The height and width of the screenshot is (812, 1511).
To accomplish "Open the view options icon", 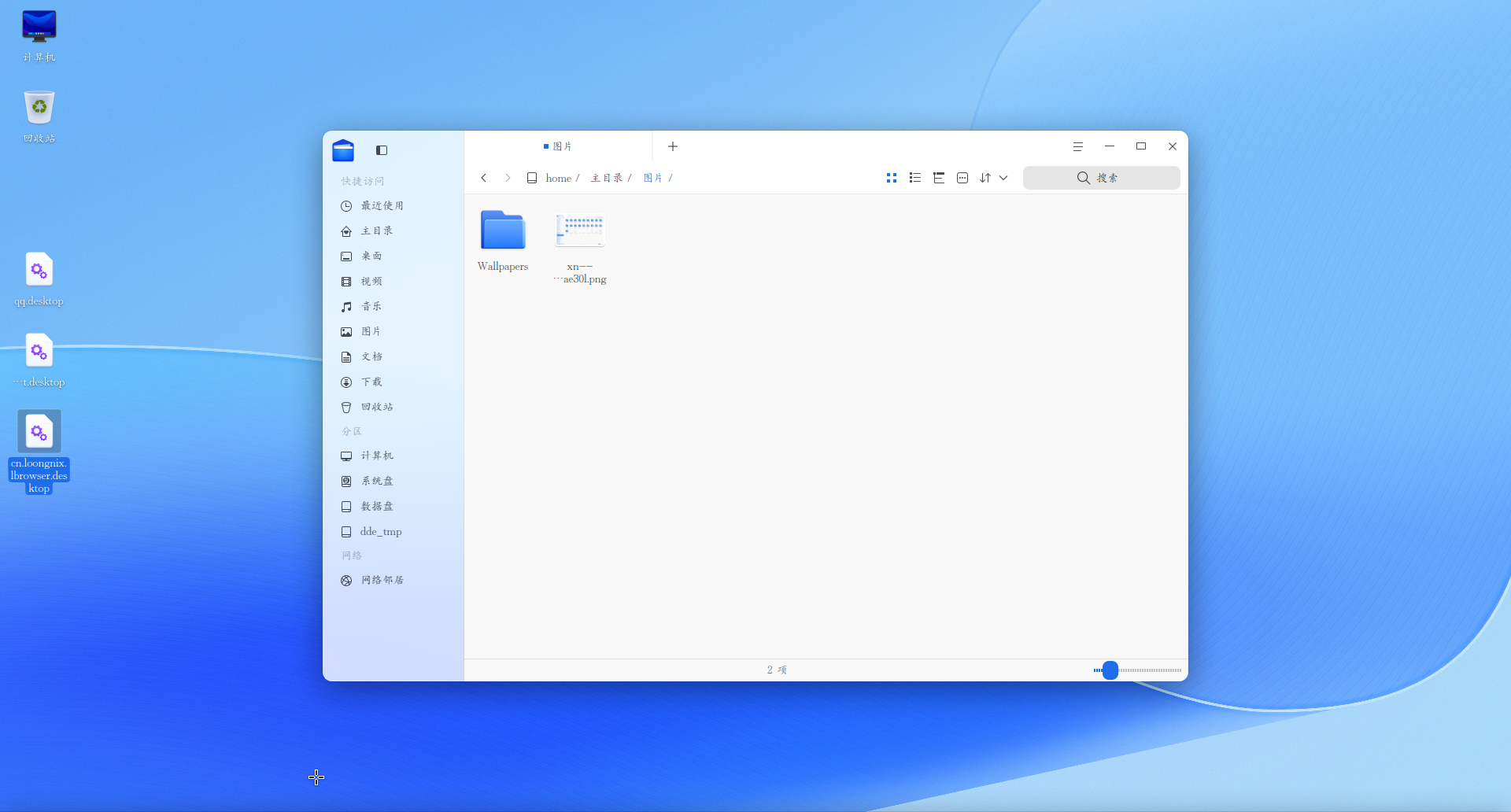I will [x=962, y=178].
